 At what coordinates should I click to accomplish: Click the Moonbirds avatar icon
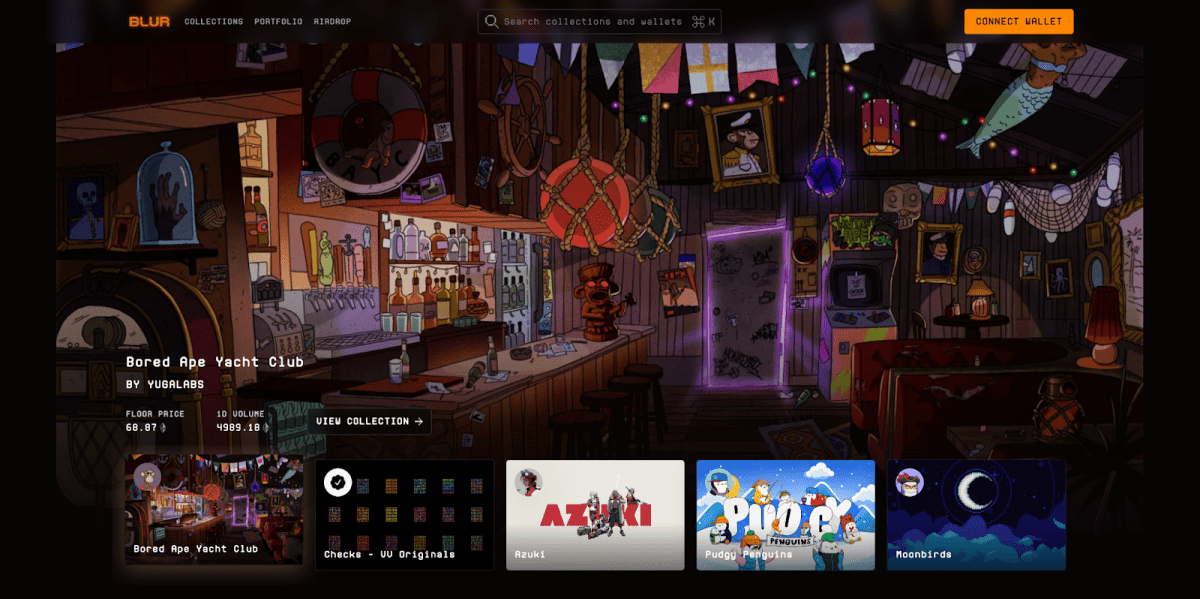tap(909, 482)
